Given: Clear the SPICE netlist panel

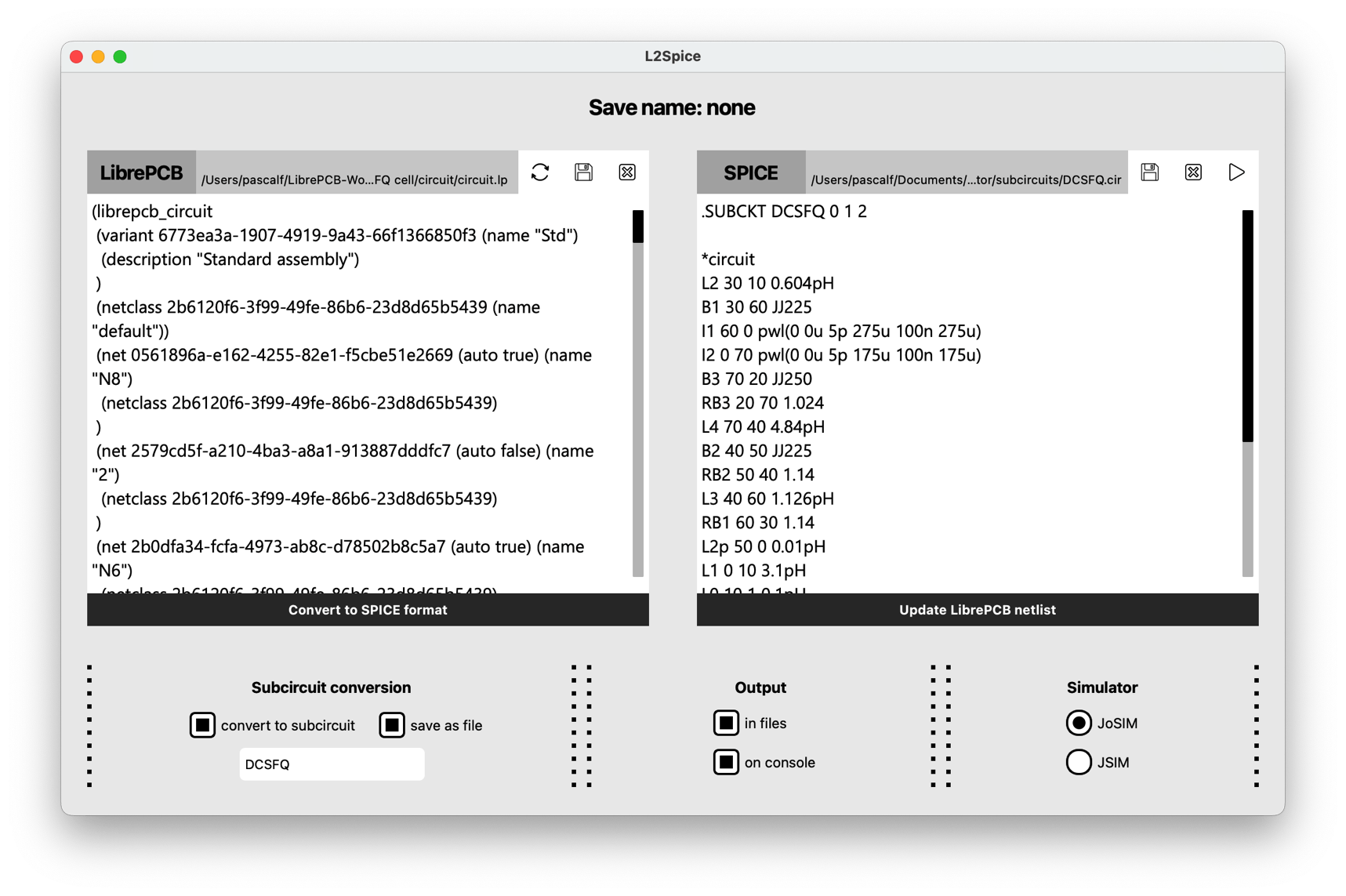Looking at the screenshot, I should [x=1193, y=172].
